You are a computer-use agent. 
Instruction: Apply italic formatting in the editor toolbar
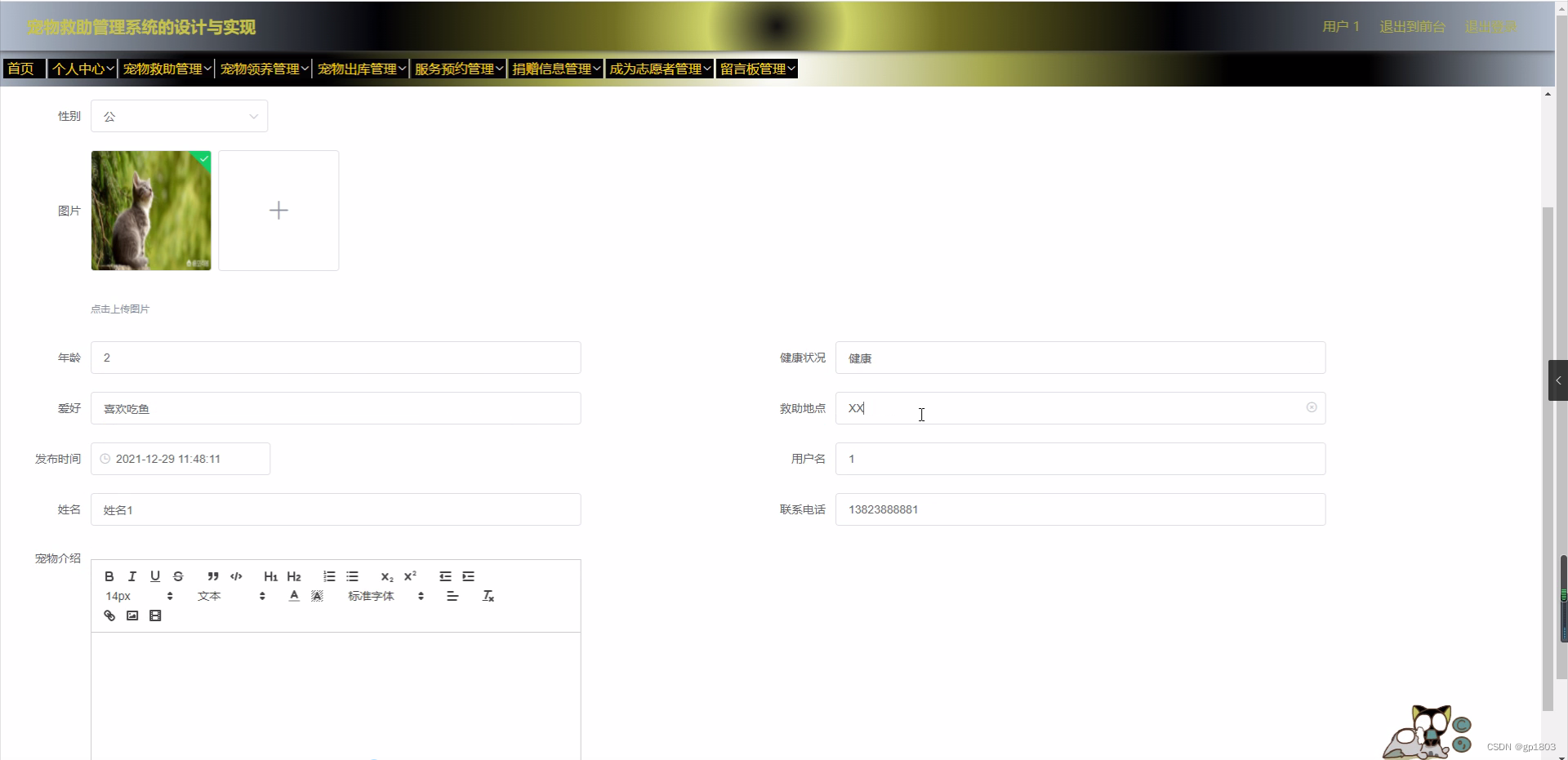click(131, 576)
